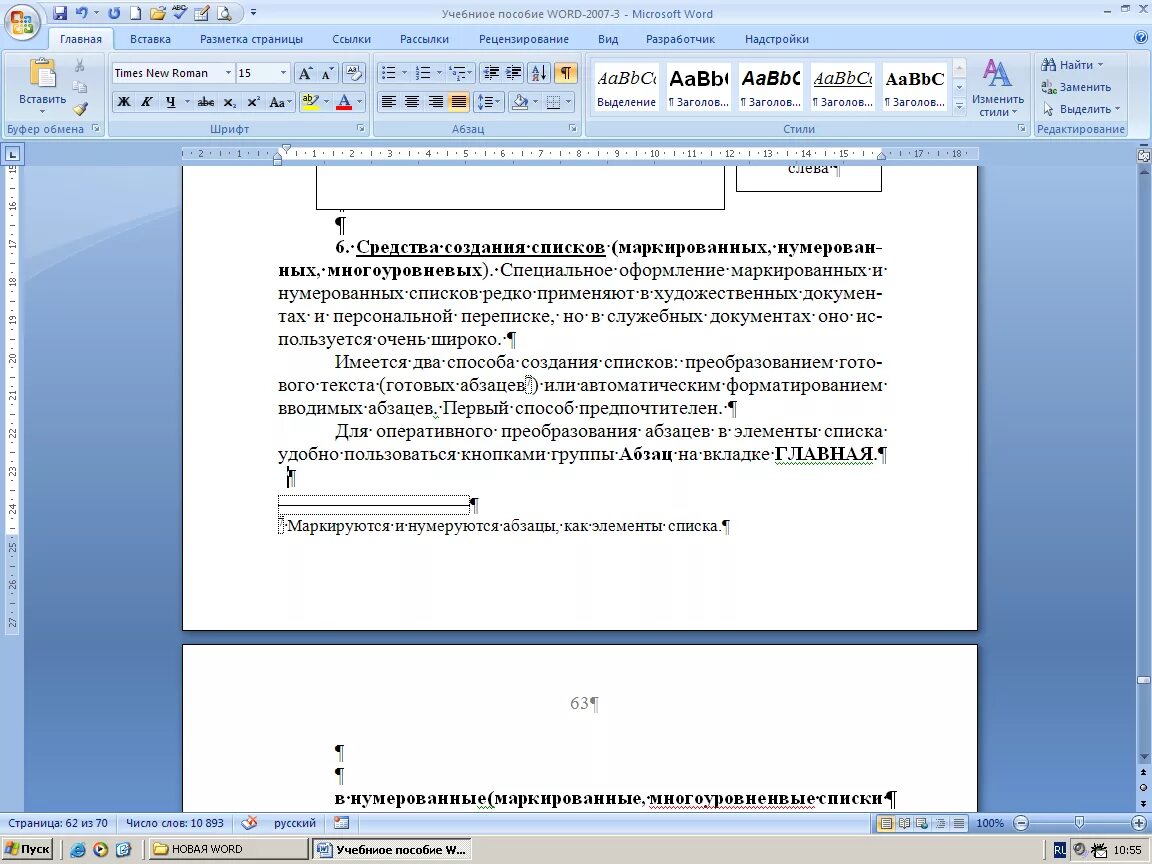This screenshot has height=864, width=1152.
Task: Apply superscript formatting
Action: pyautogui.click(x=253, y=102)
